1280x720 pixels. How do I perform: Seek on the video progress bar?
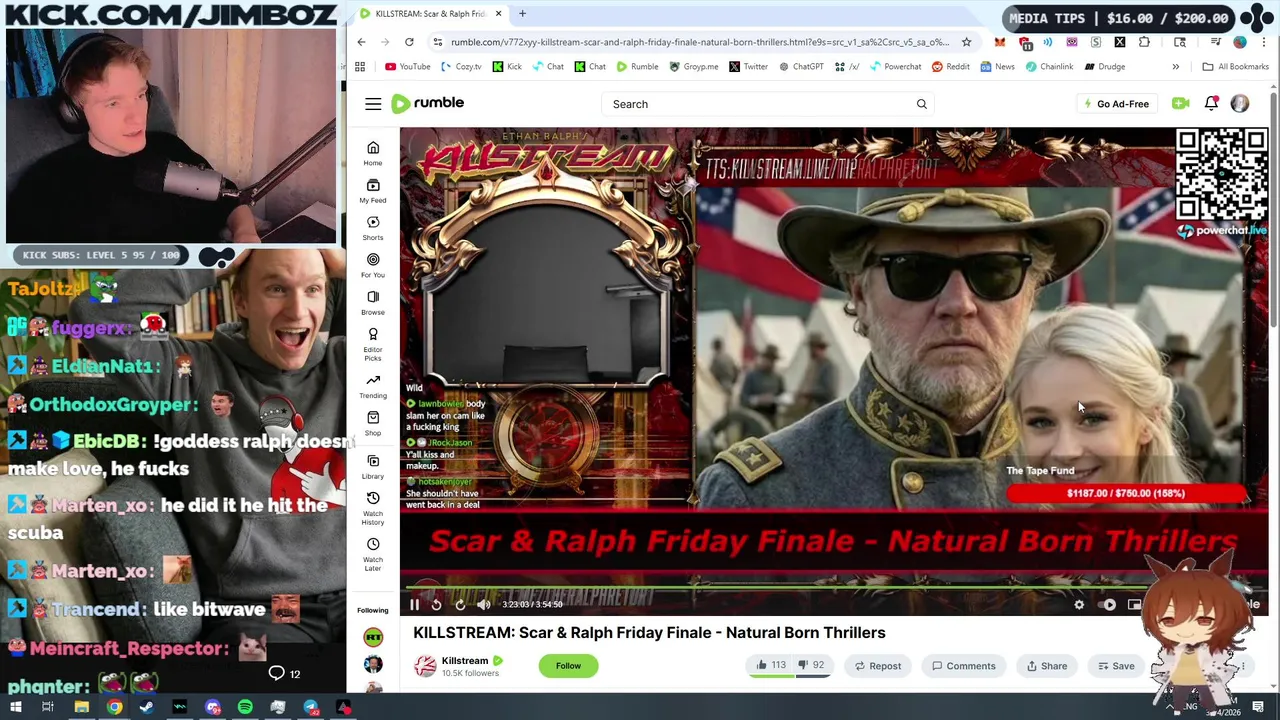[x=833, y=588]
